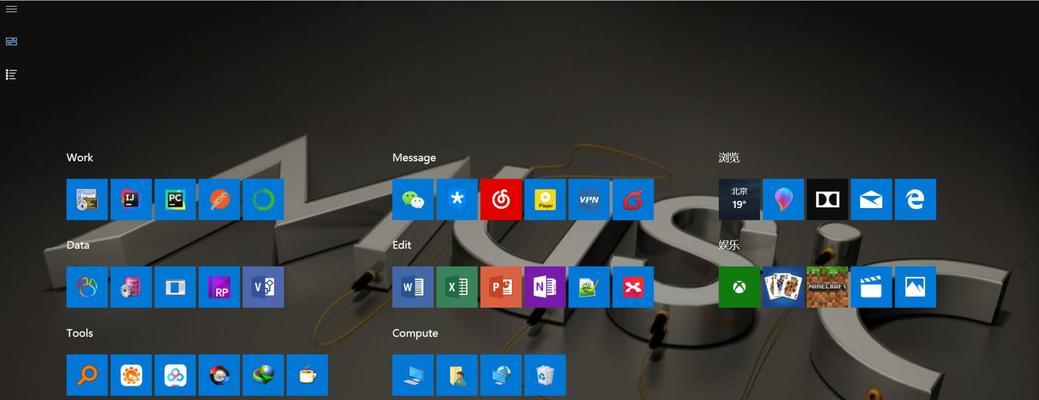Open the user folder tile
This screenshot has width=1039, height=400.
pos(457,375)
